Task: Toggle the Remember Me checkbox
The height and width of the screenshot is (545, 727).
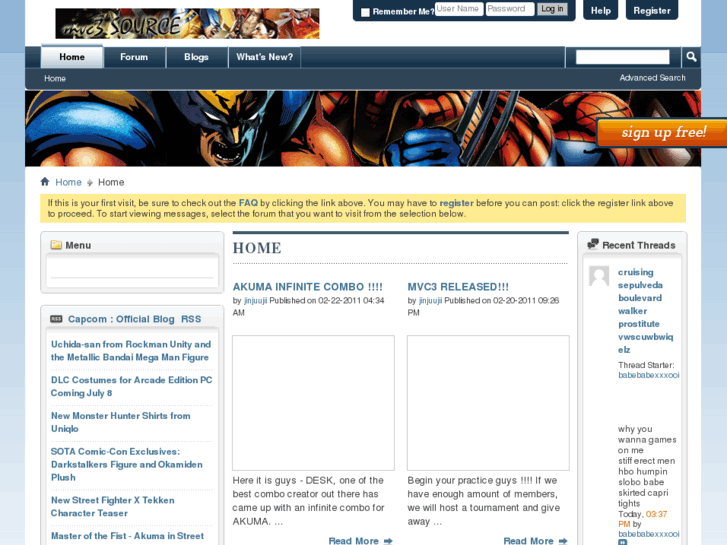Action: 365,12
